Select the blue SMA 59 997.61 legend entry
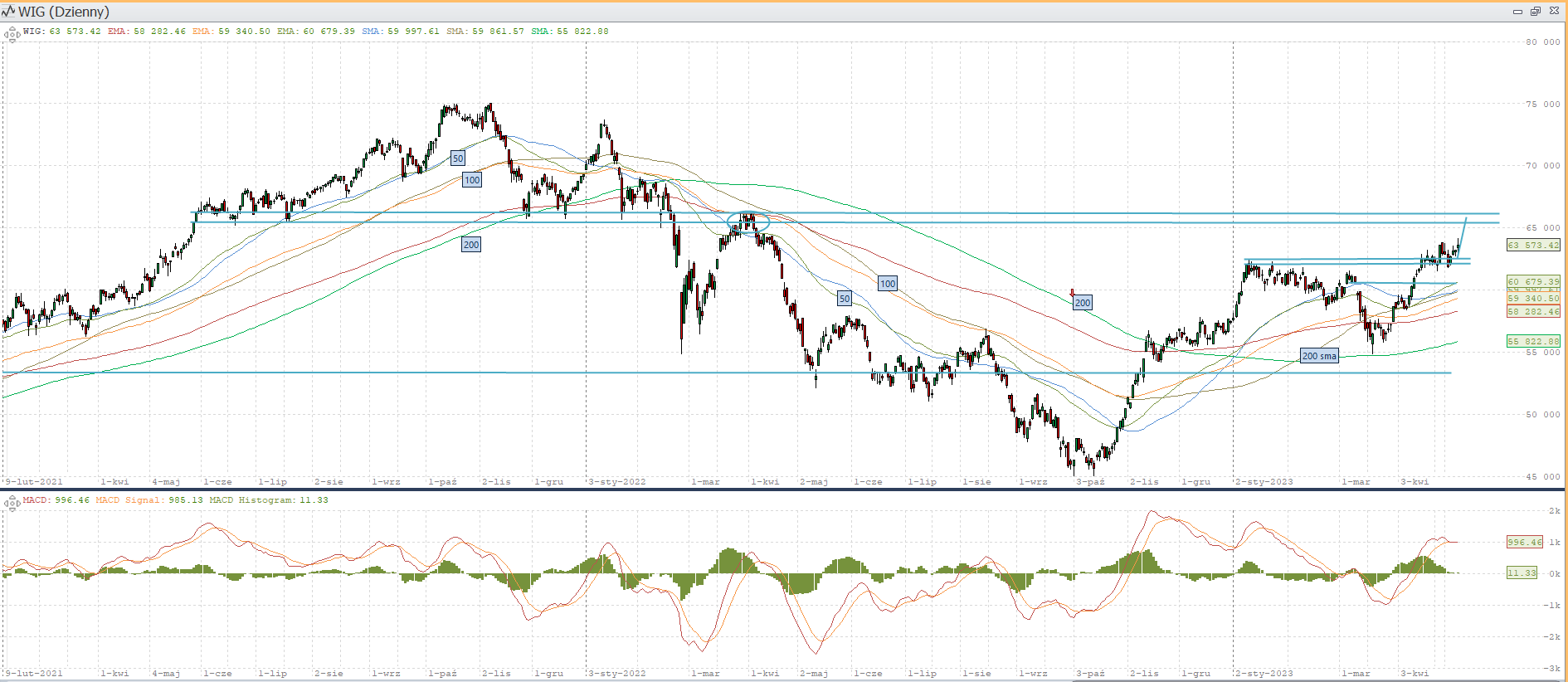The width and height of the screenshot is (1568, 682). click(x=401, y=32)
